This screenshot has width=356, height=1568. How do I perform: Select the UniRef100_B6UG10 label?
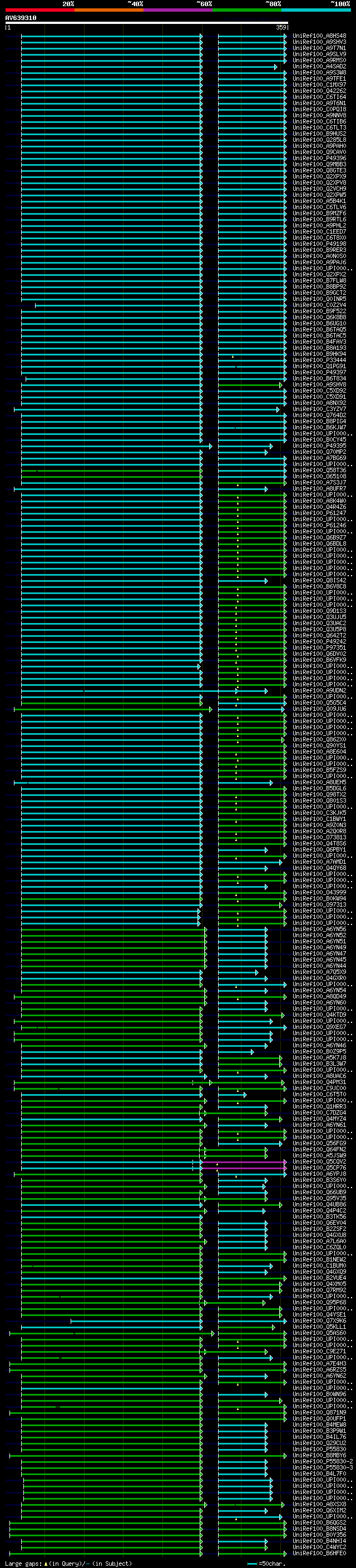coord(319,323)
